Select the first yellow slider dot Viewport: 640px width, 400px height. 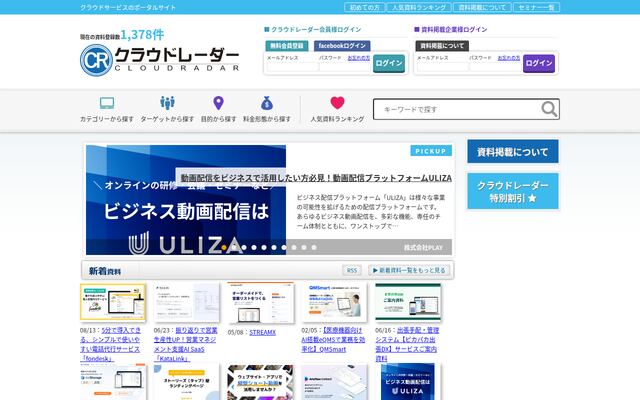pyautogui.click(x=224, y=247)
